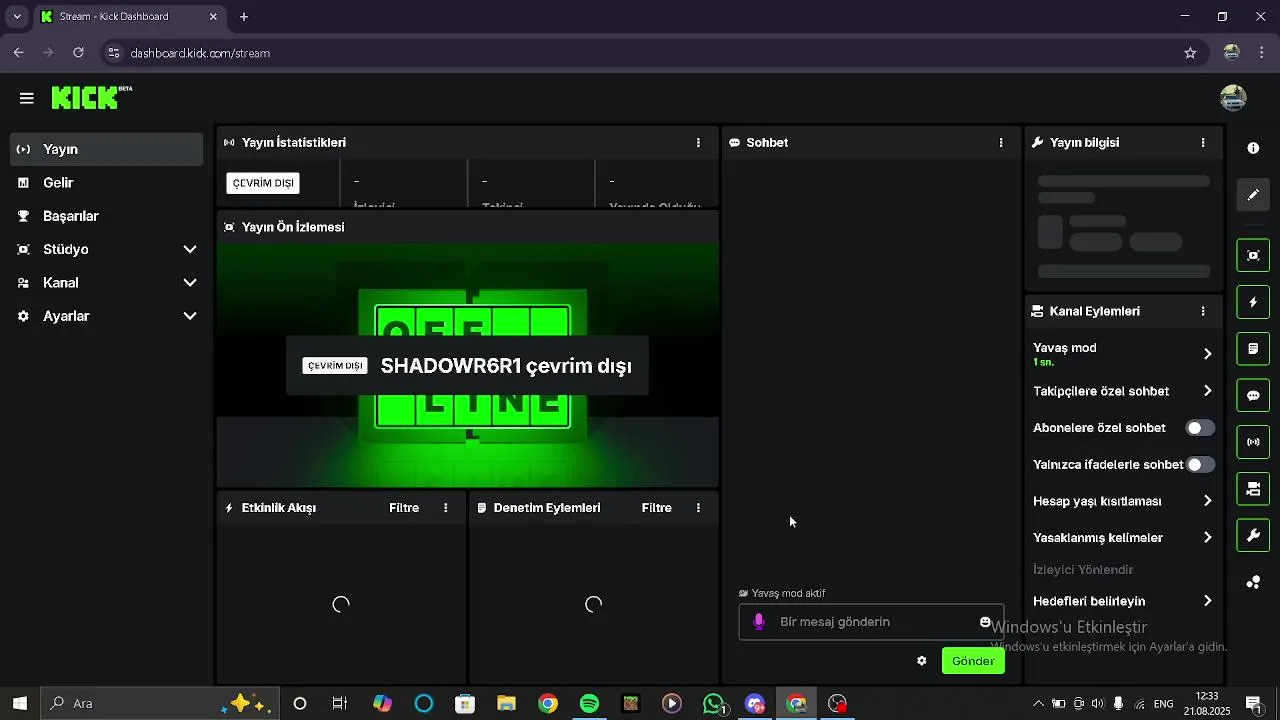Open Etkinlik Akışı panel three-dot menu

point(446,508)
